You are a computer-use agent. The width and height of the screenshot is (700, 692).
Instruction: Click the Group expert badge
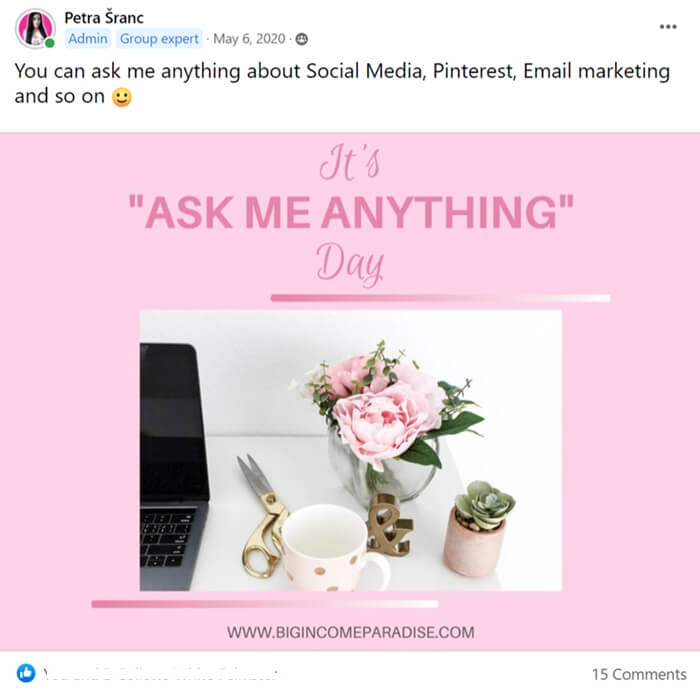pos(159,39)
